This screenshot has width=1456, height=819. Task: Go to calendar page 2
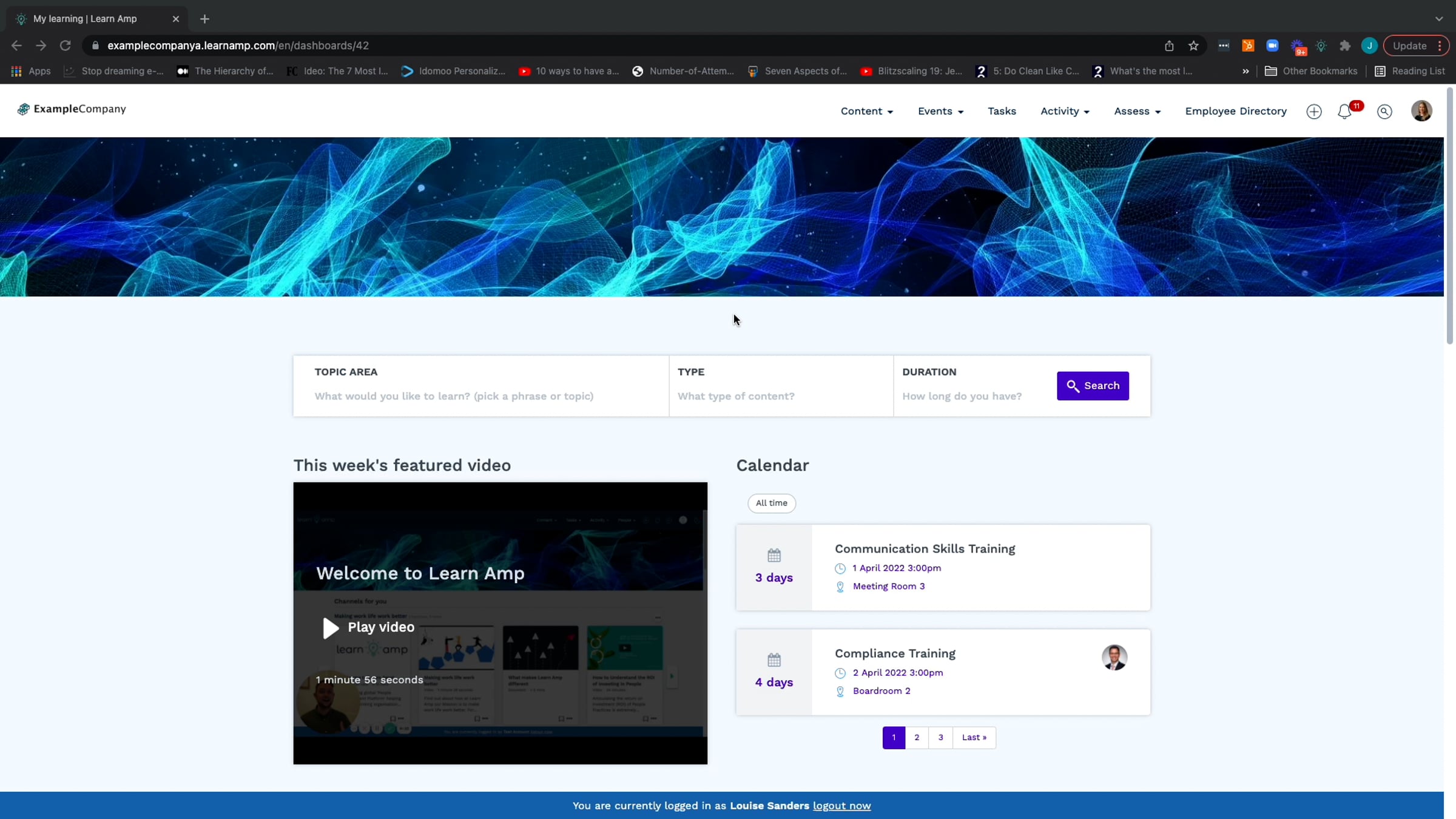[917, 738]
